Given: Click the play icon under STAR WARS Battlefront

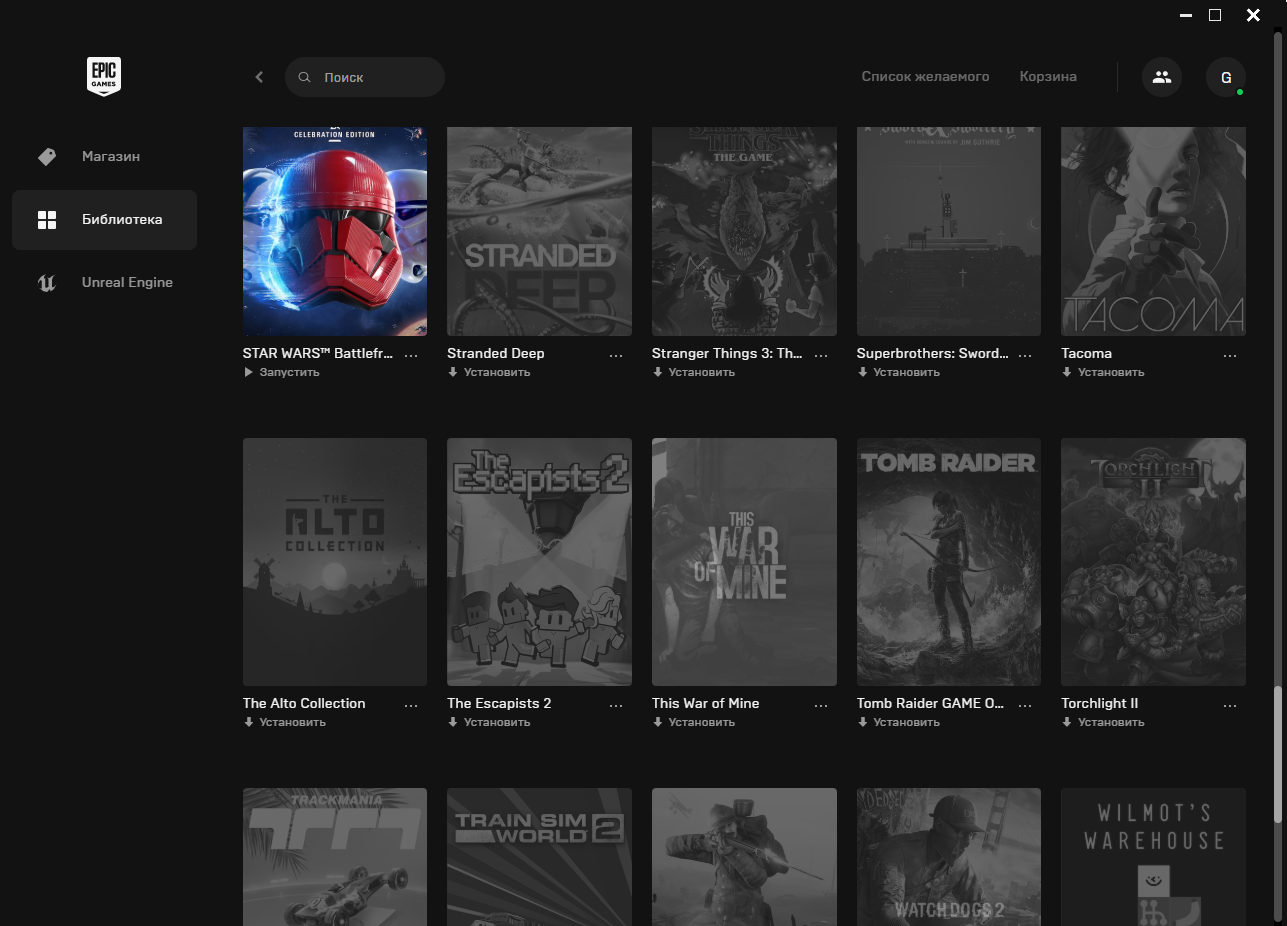Looking at the screenshot, I should [248, 372].
